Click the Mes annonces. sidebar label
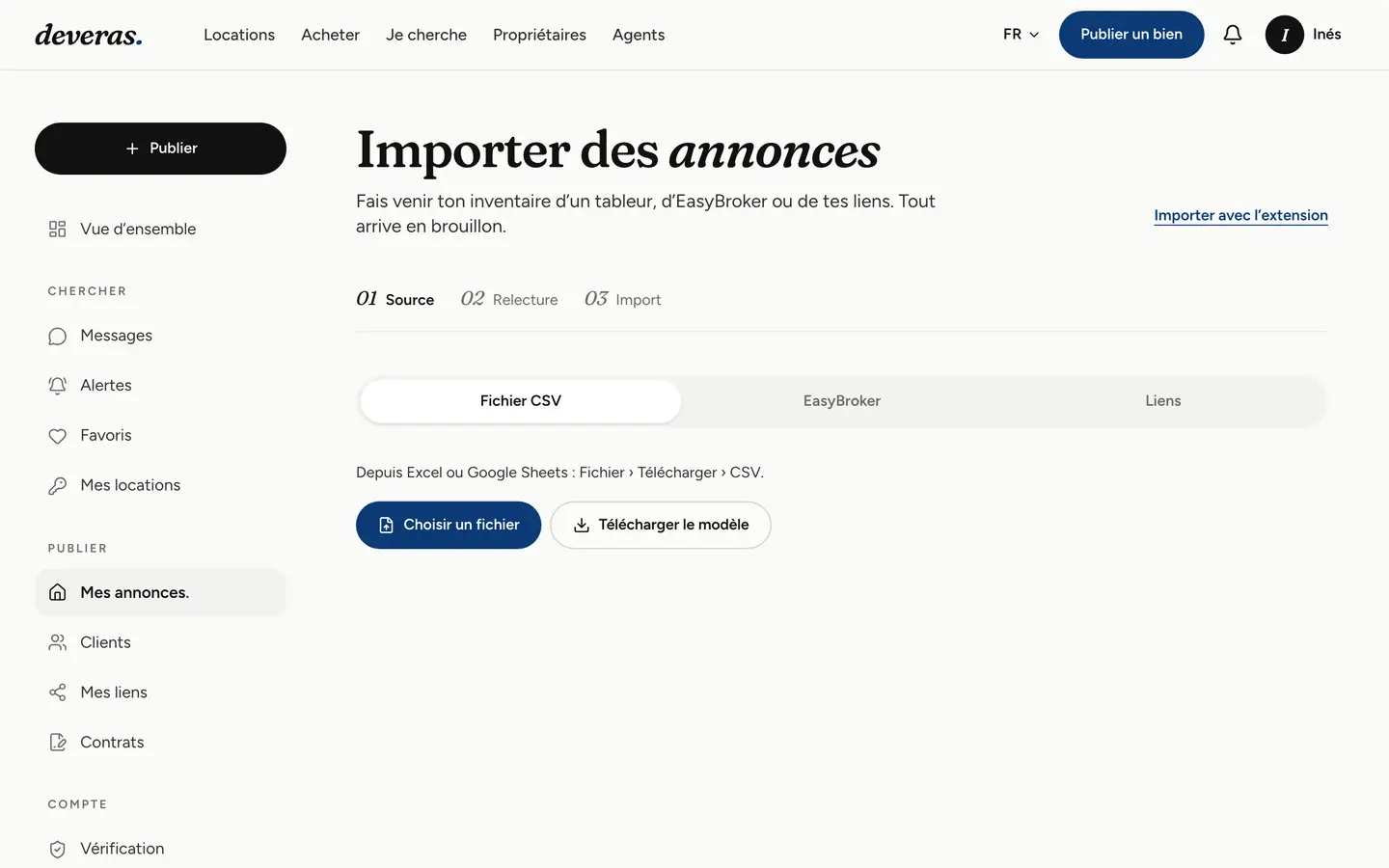 [135, 592]
